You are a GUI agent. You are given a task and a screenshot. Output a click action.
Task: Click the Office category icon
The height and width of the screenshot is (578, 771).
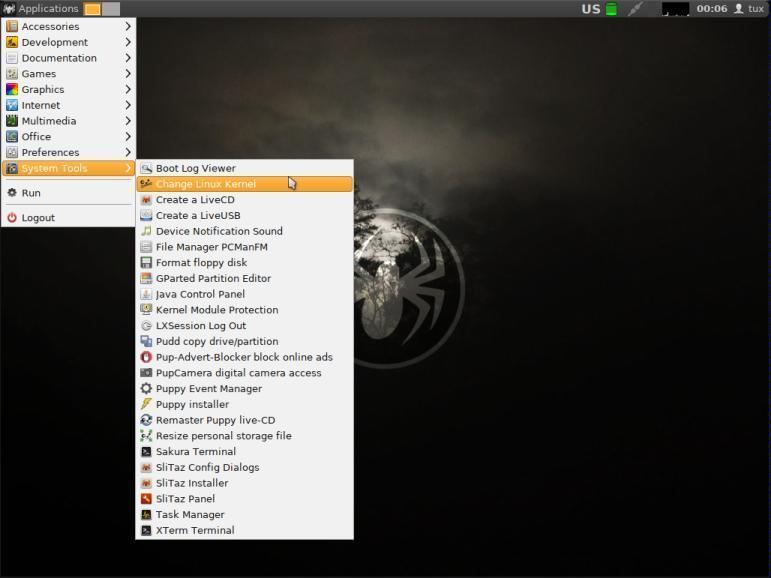click(12, 136)
